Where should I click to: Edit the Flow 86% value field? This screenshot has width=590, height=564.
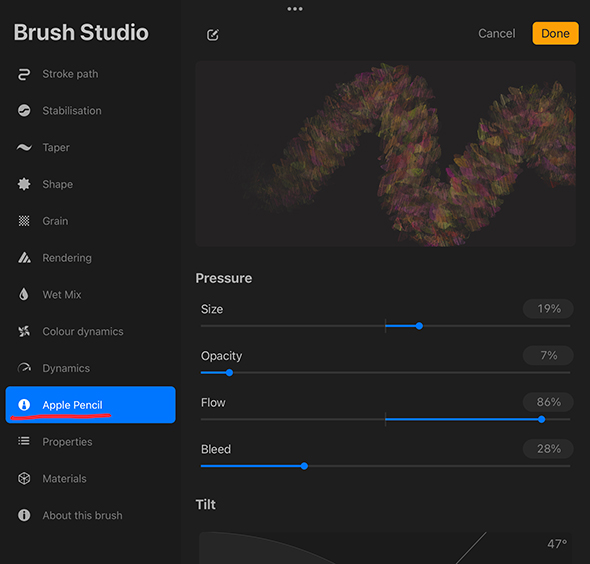tap(548, 402)
